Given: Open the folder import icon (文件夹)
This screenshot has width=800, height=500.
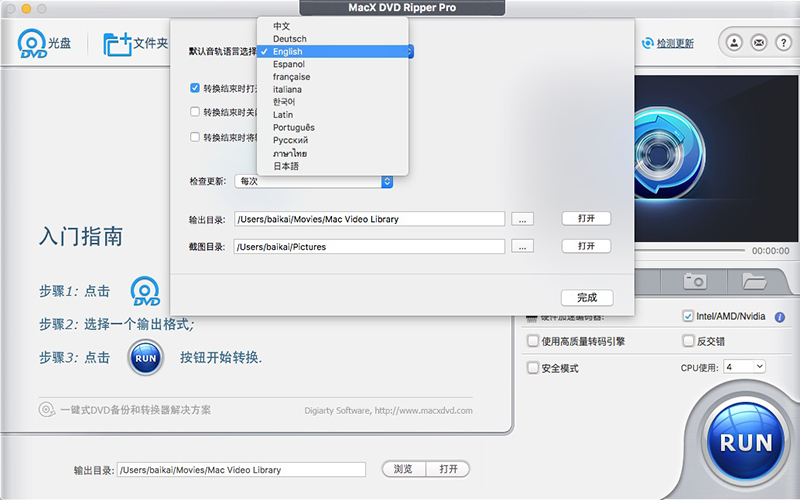Looking at the screenshot, I should pos(117,44).
